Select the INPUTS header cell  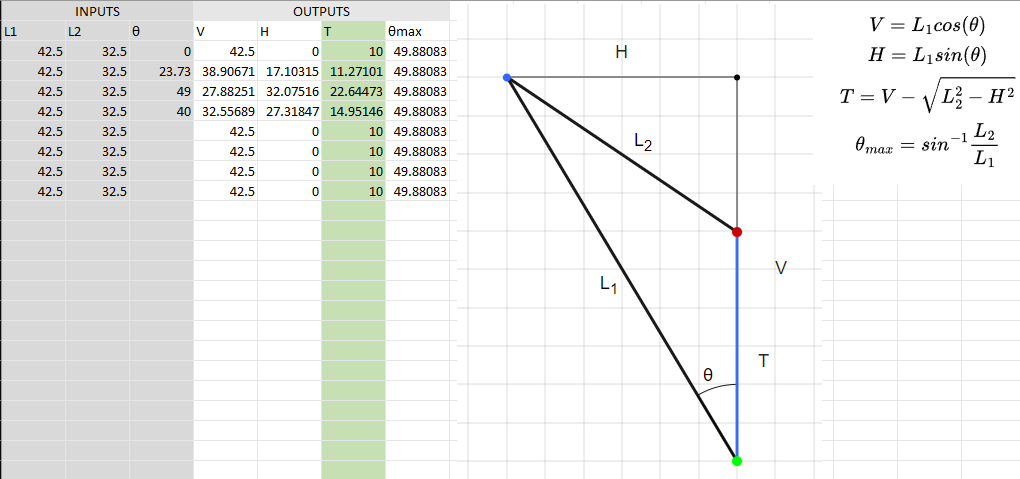[x=96, y=12]
